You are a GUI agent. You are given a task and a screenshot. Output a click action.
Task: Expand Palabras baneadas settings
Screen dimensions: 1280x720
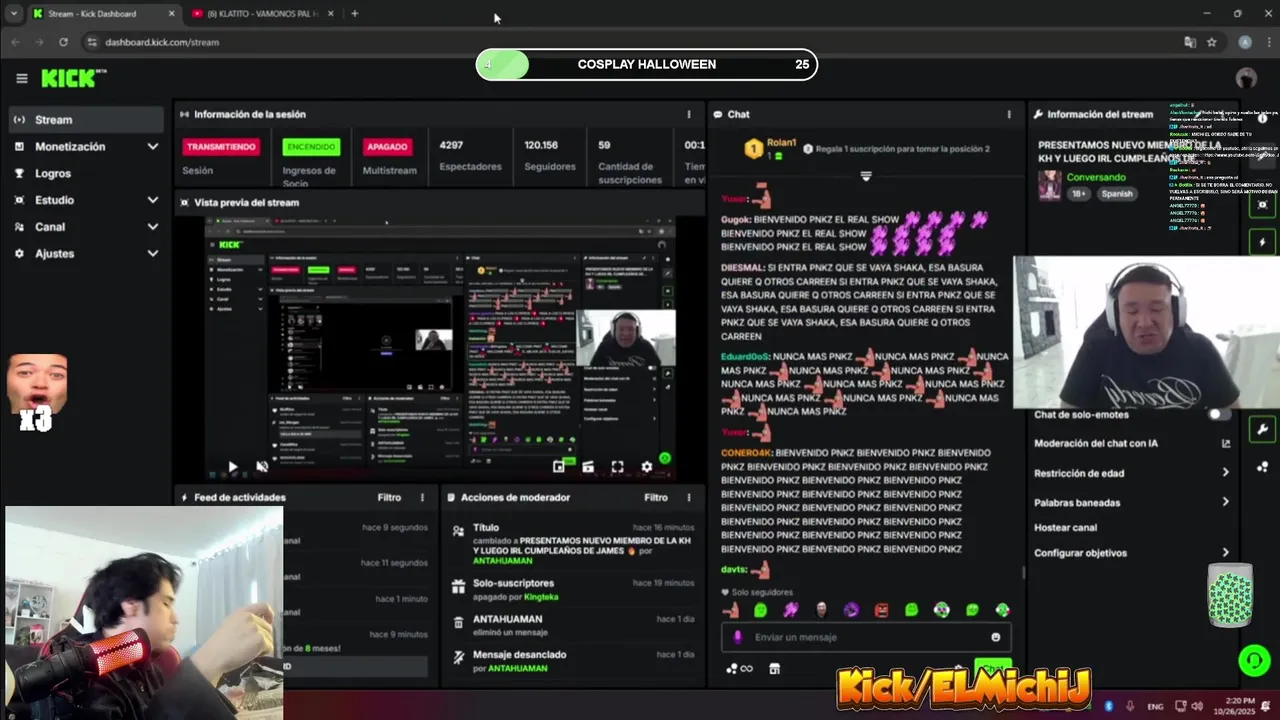tap(1132, 502)
